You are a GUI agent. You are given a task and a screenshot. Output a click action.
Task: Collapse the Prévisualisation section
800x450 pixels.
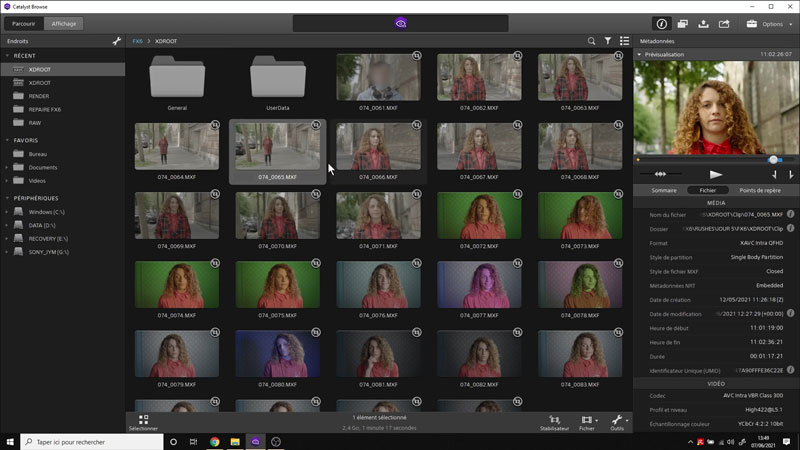coord(639,55)
